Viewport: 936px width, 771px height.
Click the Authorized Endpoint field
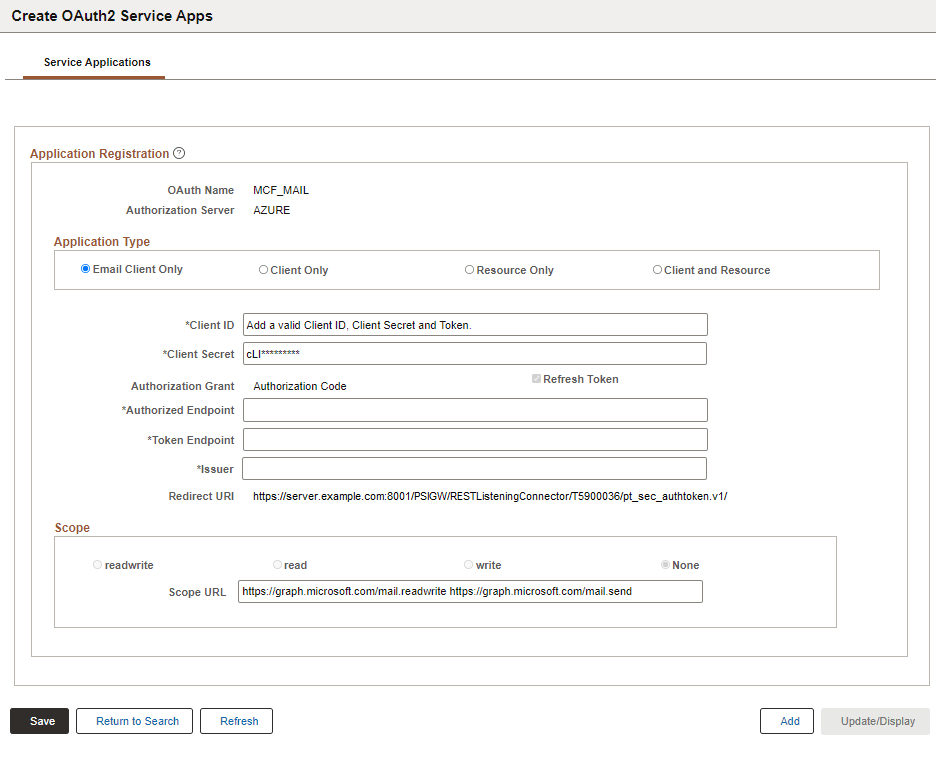click(474, 410)
